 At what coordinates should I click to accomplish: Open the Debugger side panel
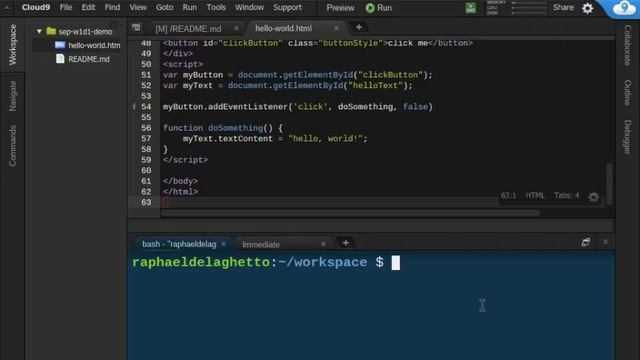pyautogui.click(x=627, y=137)
